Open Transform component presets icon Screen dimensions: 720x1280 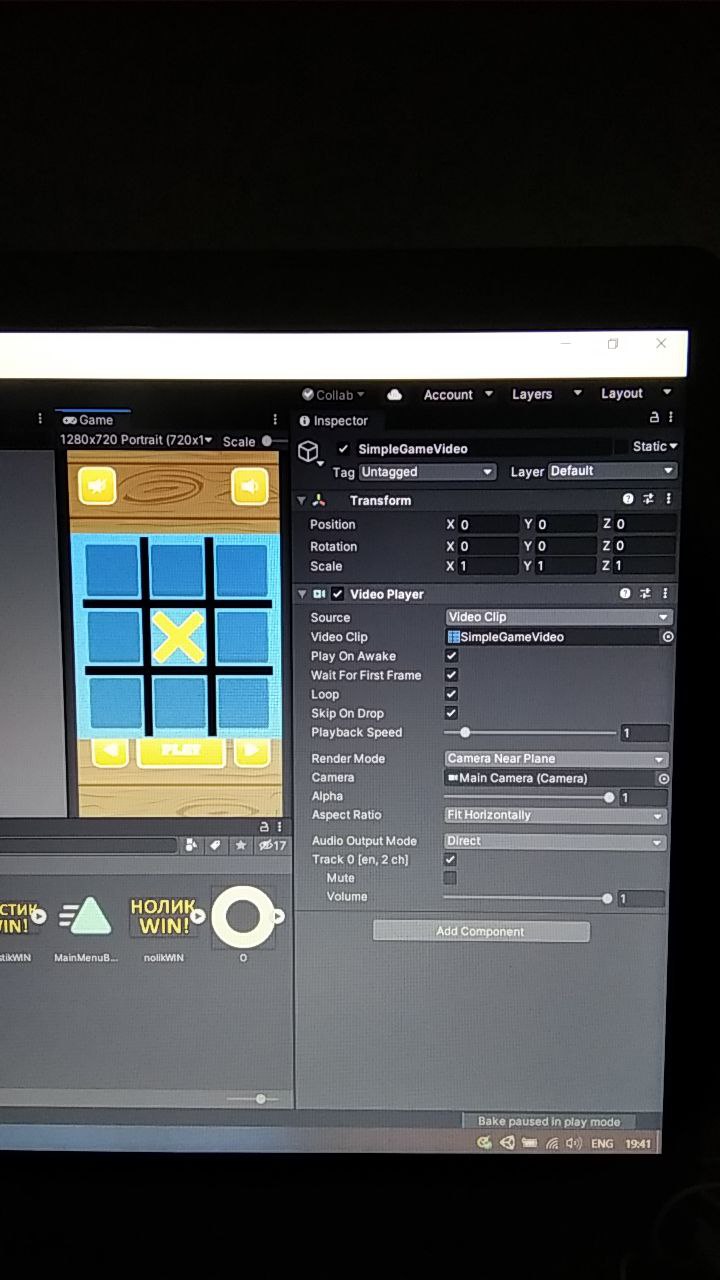click(648, 499)
